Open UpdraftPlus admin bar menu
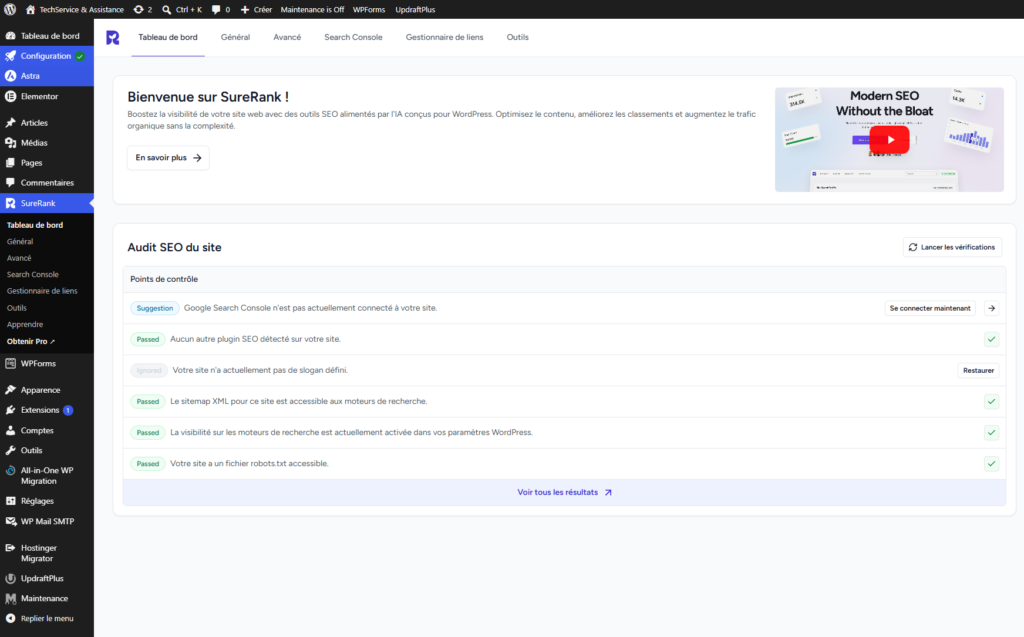The width and height of the screenshot is (1024, 637). point(415,9)
